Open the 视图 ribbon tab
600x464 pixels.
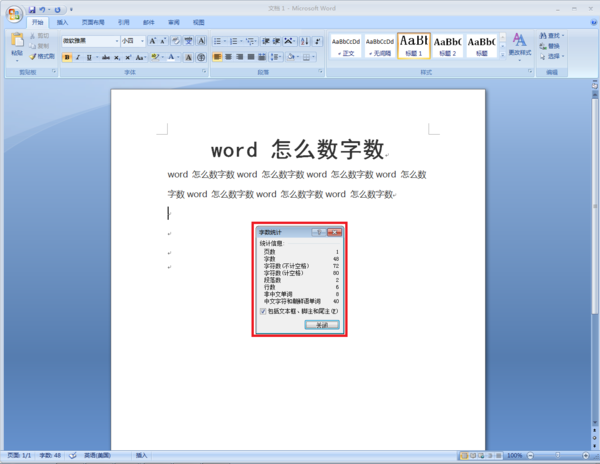[x=199, y=22]
